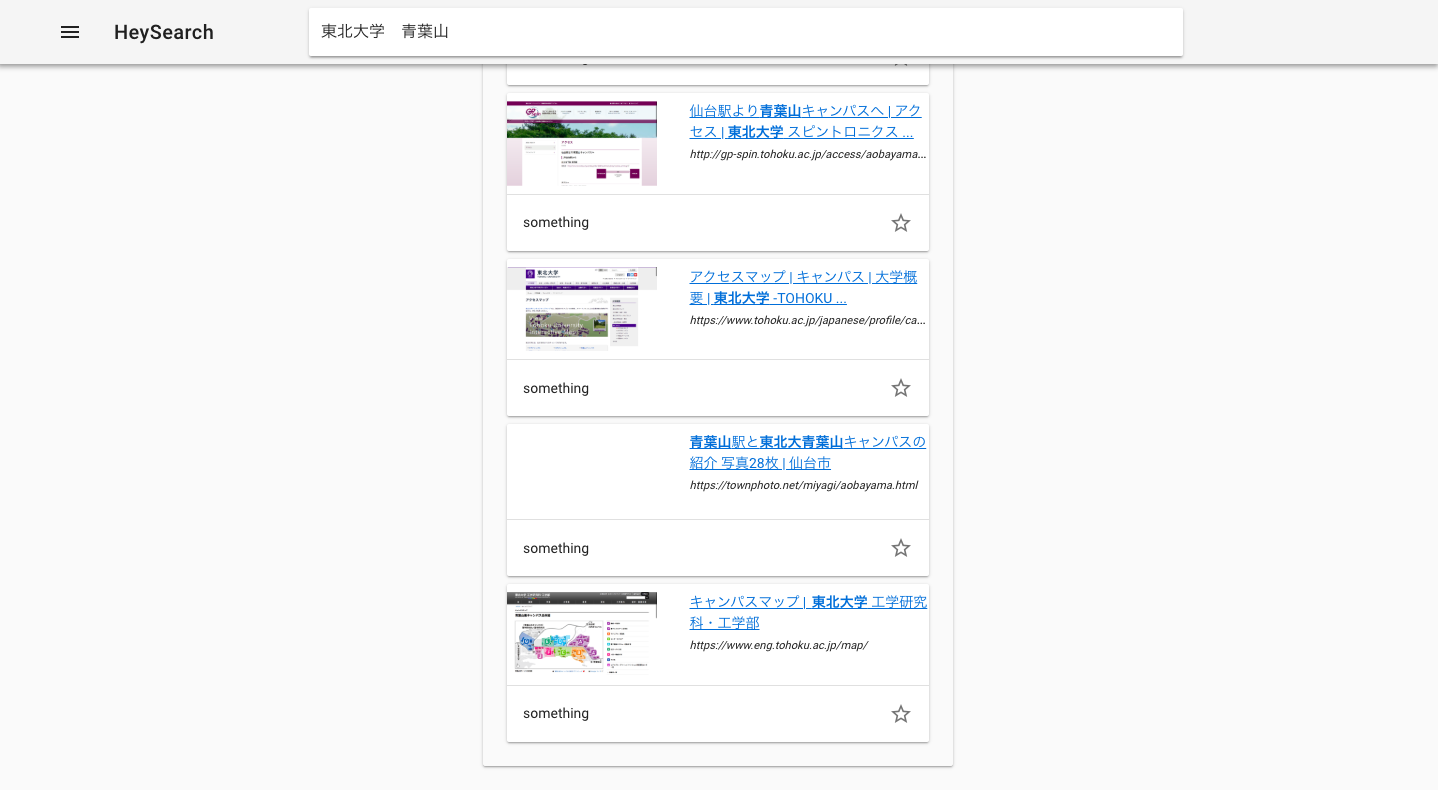Open the アクセスマップ | キャンパス link
The image size is (1438, 790).
pos(803,287)
